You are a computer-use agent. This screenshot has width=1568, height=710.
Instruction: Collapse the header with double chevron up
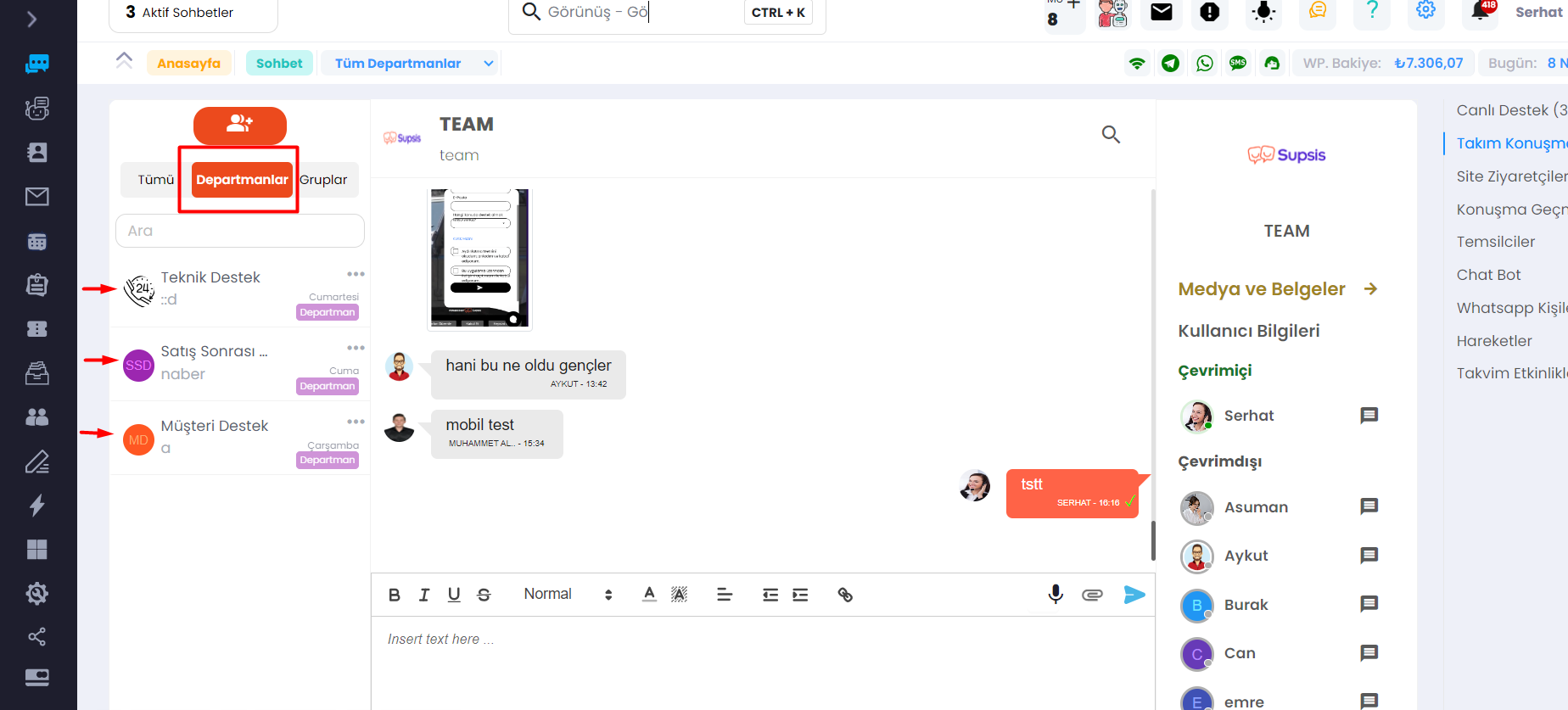coord(125,60)
